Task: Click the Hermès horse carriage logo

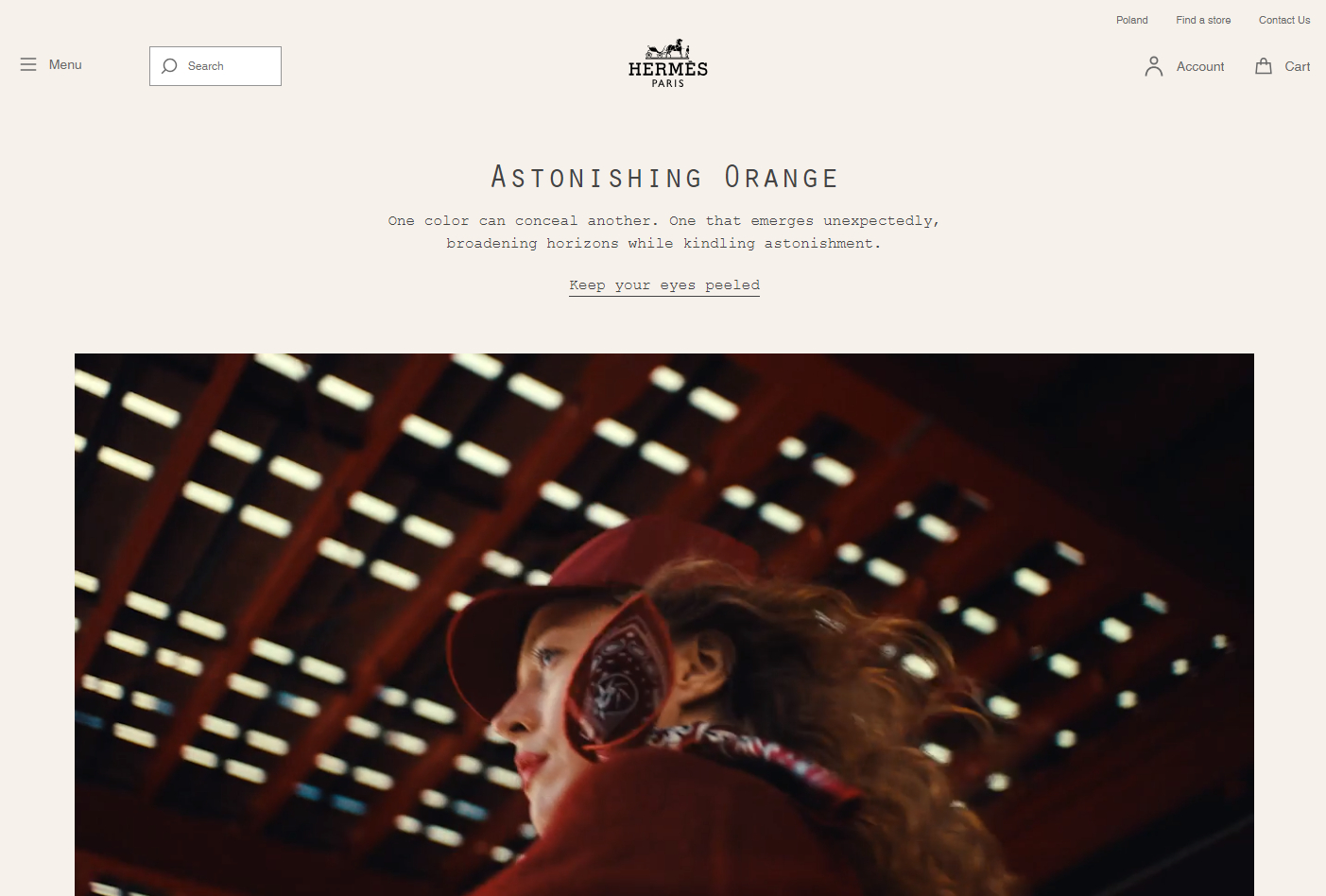Action: tap(668, 49)
